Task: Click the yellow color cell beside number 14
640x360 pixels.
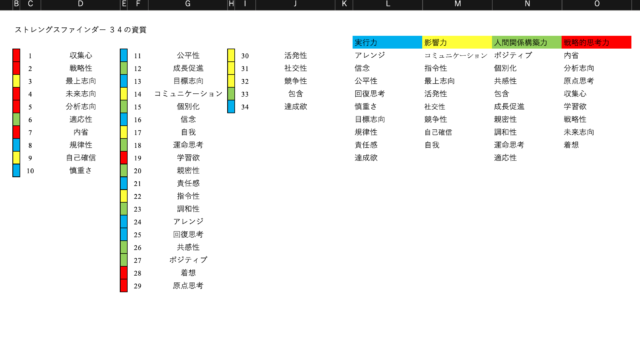Action: point(124,94)
